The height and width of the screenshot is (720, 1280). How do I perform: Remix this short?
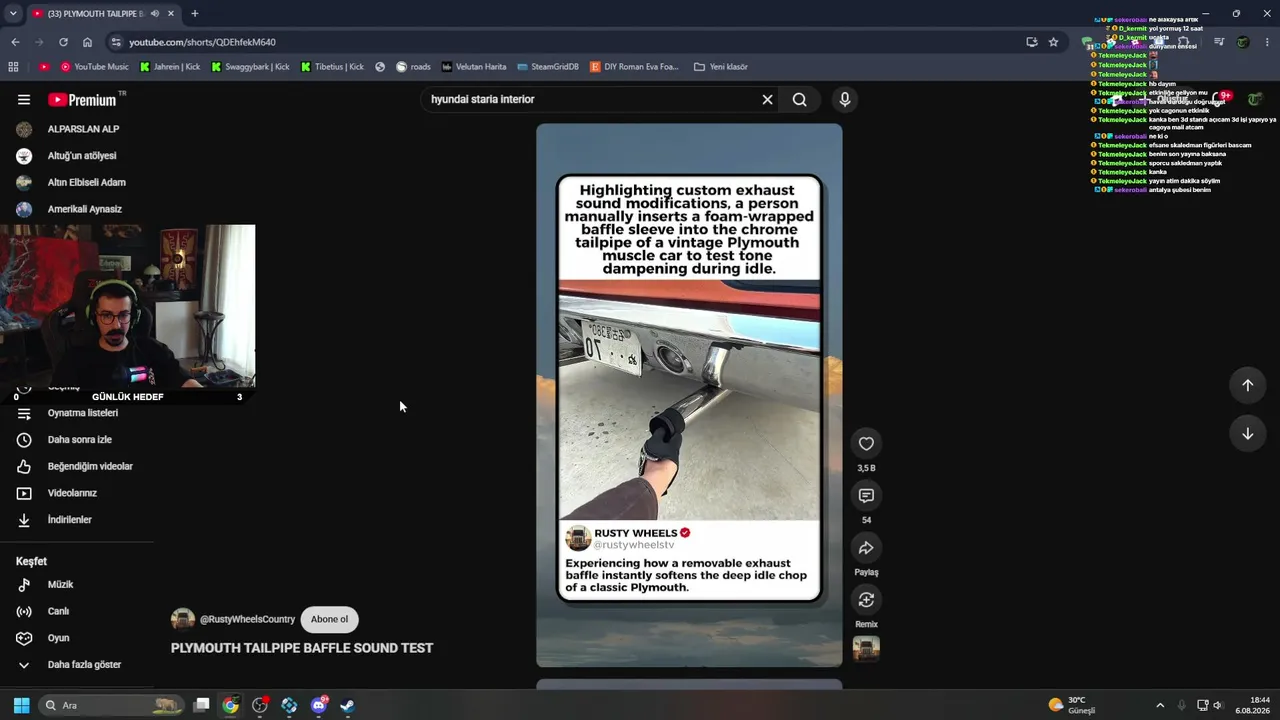[x=866, y=600]
